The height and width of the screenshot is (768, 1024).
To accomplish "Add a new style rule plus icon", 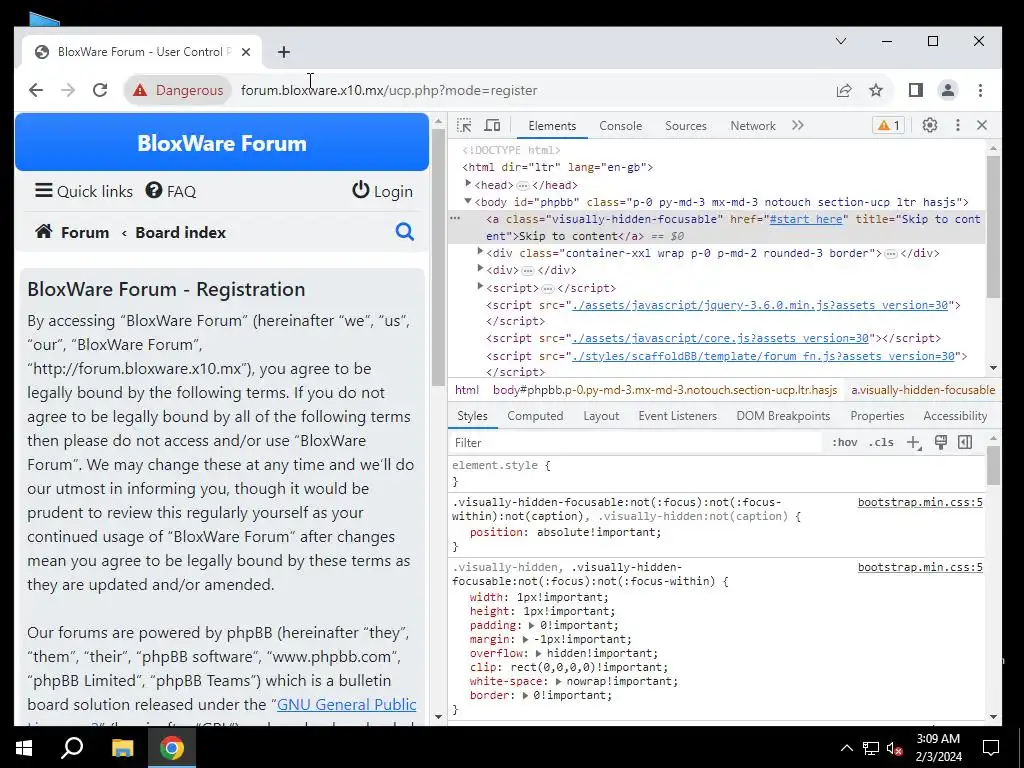I will (x=914, y=443).
